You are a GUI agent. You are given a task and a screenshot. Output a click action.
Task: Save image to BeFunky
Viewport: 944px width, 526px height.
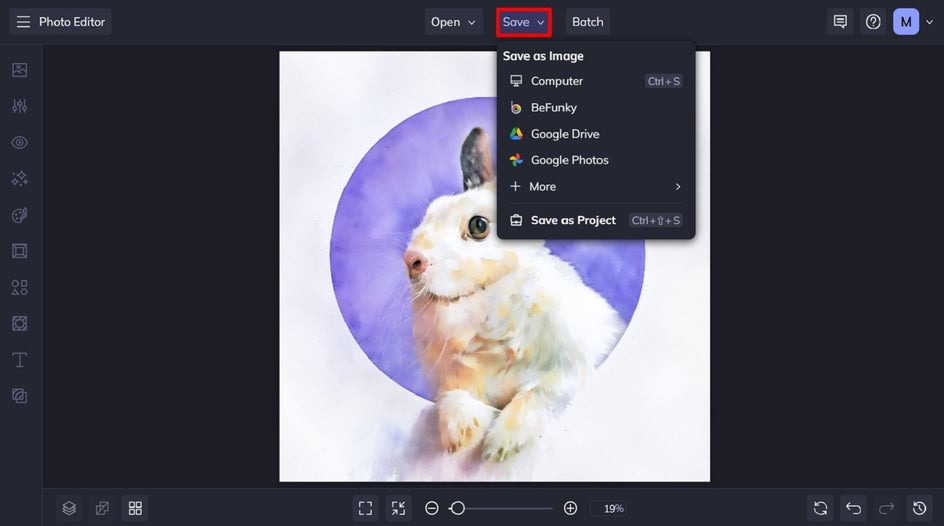595,108
